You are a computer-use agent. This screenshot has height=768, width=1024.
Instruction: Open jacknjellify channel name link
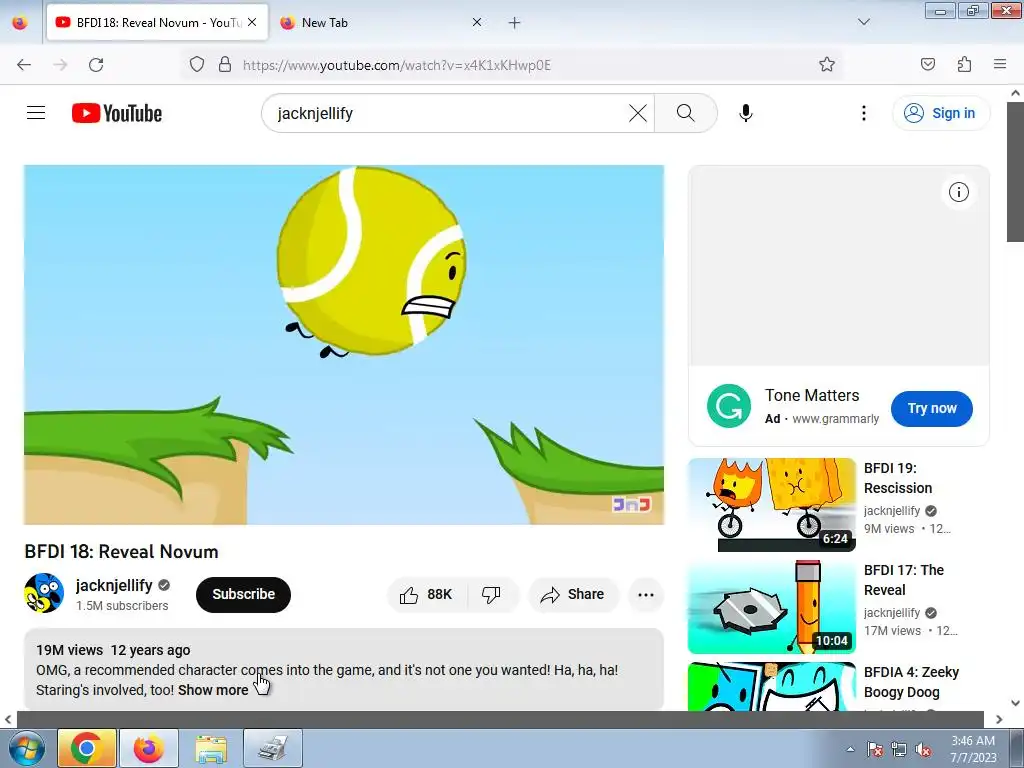[114, 585]
